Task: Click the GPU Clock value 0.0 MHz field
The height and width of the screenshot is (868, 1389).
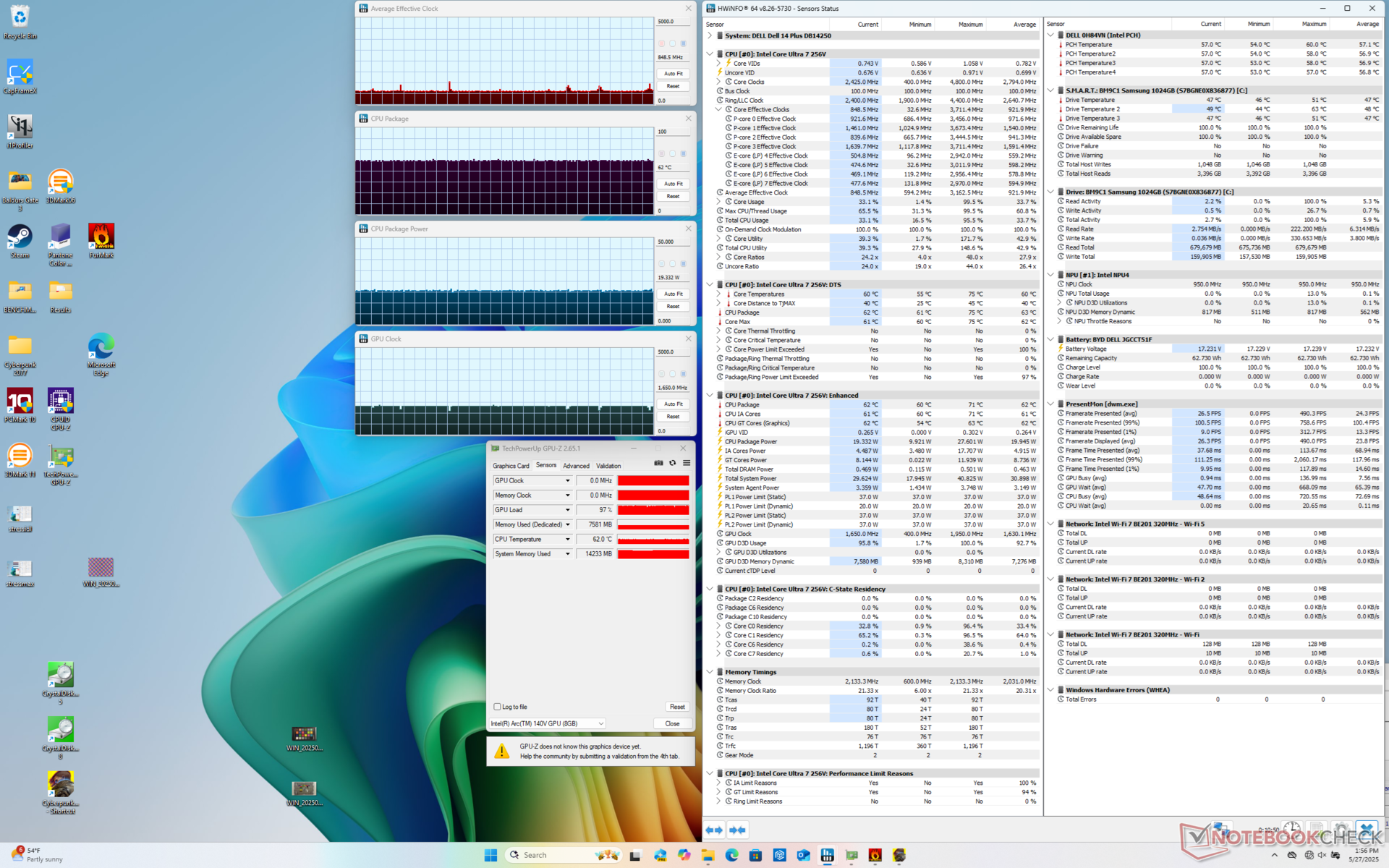Action: point(595,481)
